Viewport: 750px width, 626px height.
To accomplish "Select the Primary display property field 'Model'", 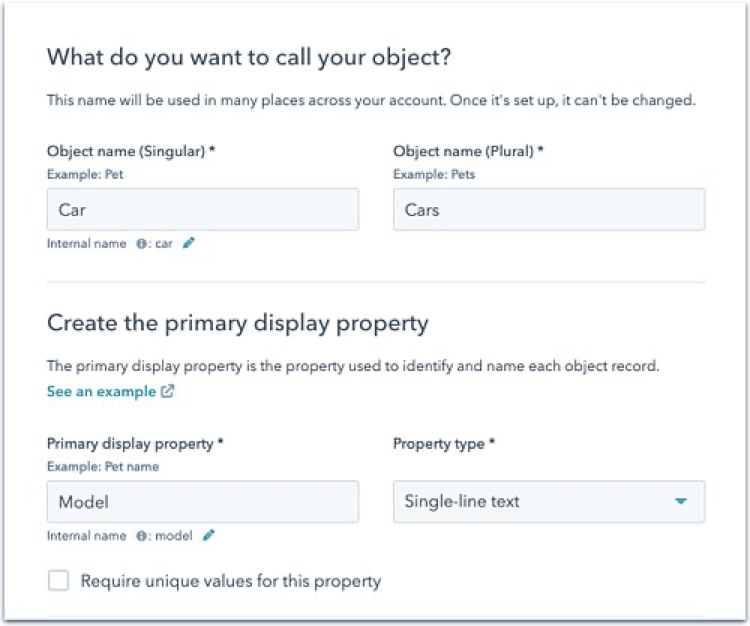I will click(203, 502).
